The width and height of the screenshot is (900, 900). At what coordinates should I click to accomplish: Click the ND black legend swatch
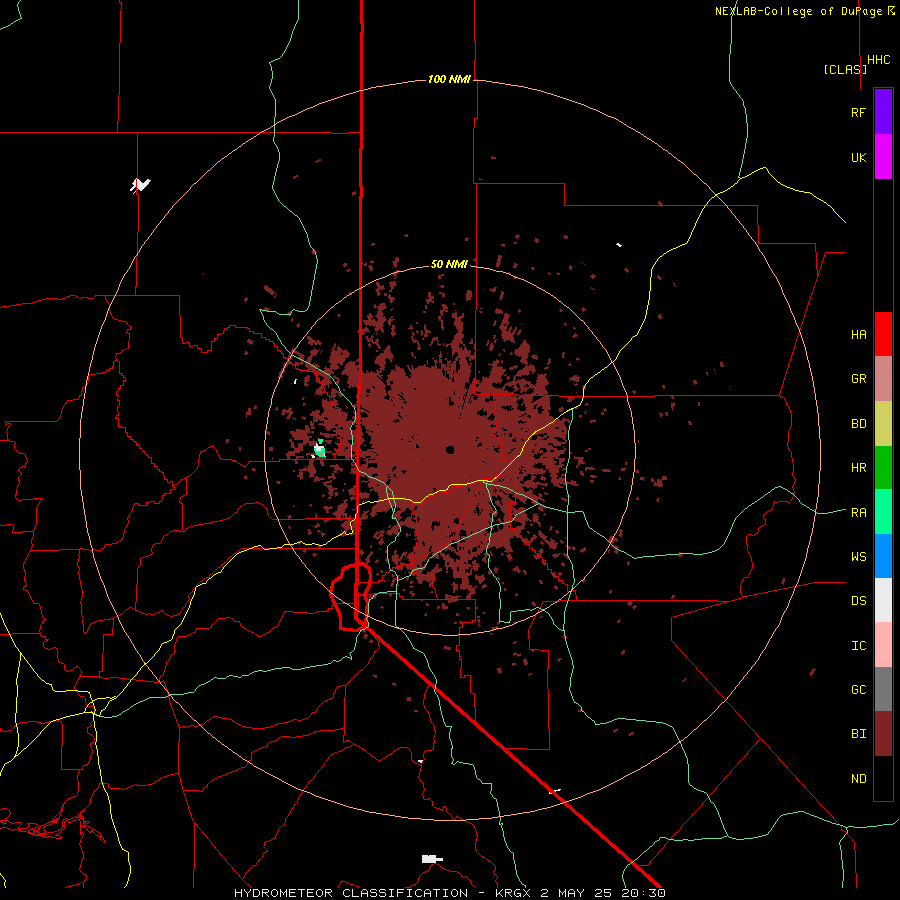[883, 778]
